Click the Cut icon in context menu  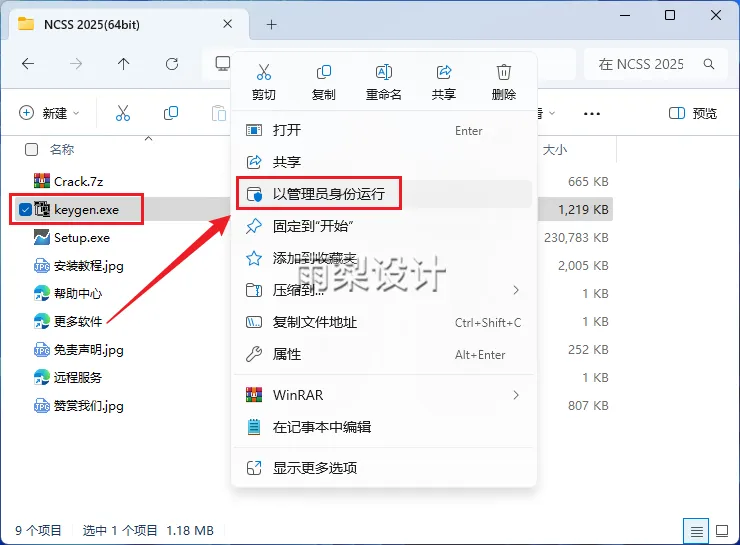click(264, 73)
